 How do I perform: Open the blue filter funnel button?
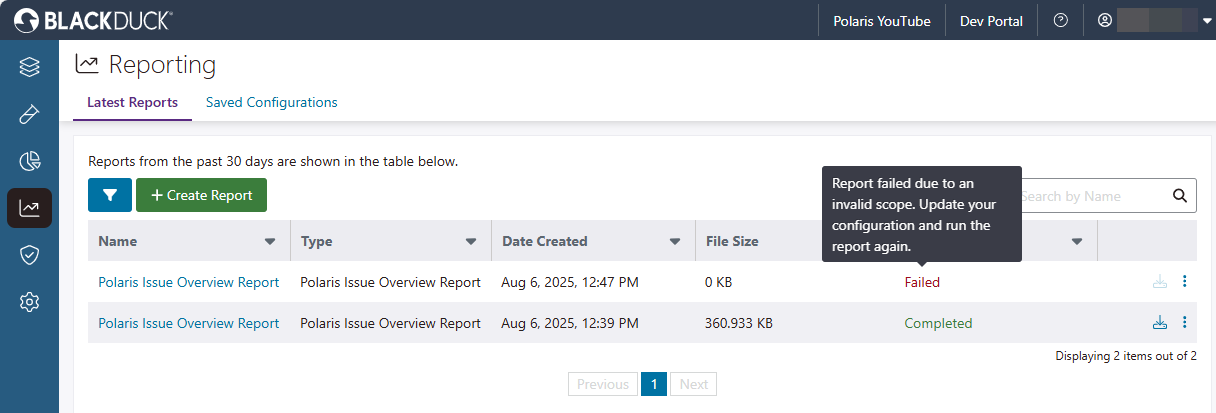110,195
